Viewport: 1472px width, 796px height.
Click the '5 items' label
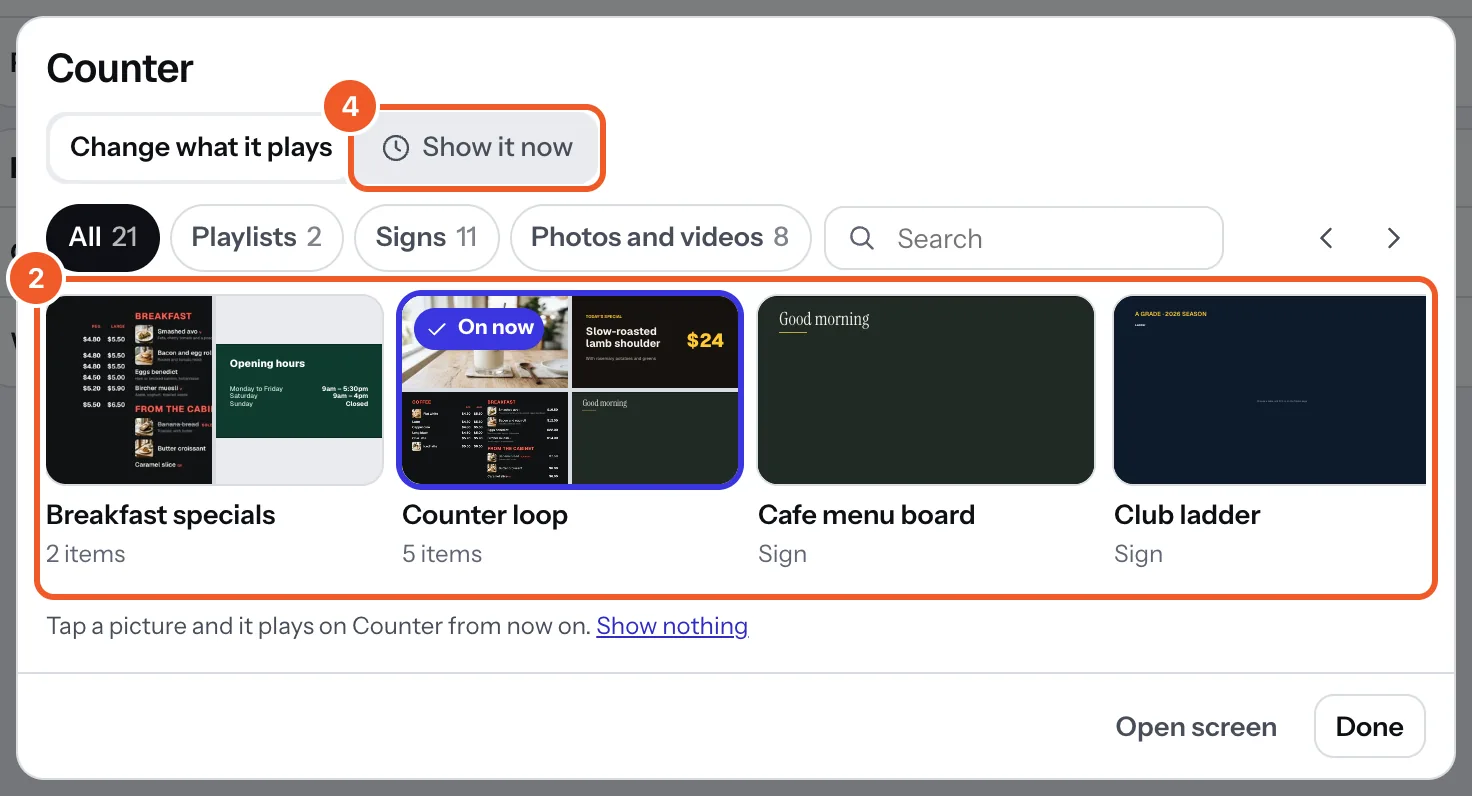point(442,554)
